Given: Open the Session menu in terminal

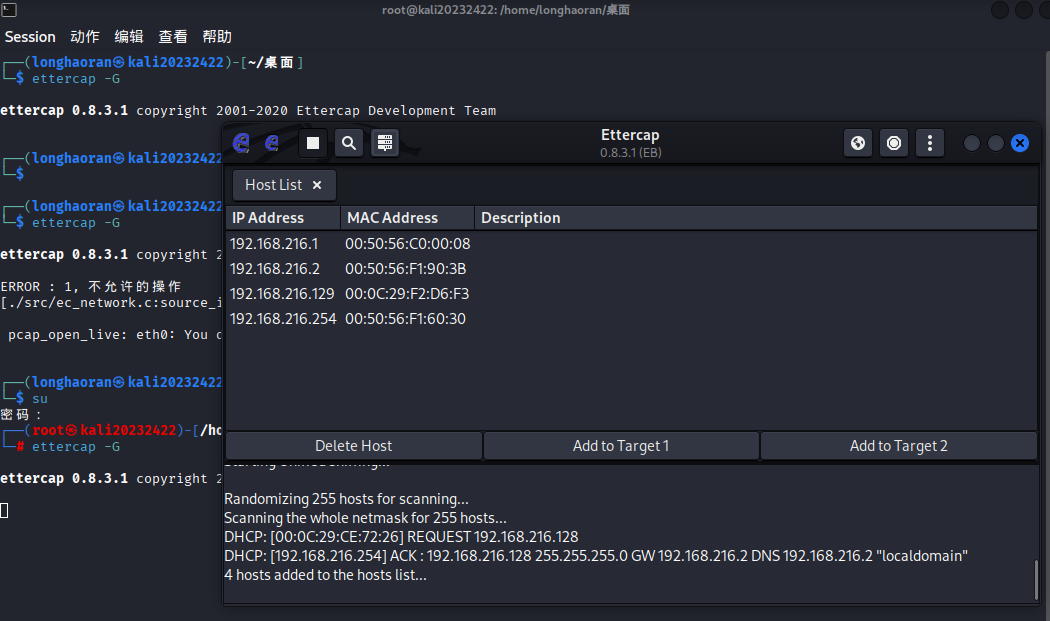Looking at the screenshot, I should pyautogui.click(x=30, y=37).
